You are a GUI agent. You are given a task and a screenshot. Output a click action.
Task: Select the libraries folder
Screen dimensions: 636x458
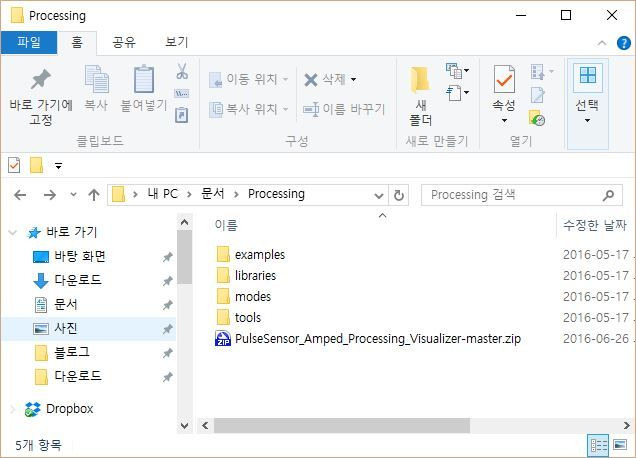pyautogui.click(x=246, y=276)
